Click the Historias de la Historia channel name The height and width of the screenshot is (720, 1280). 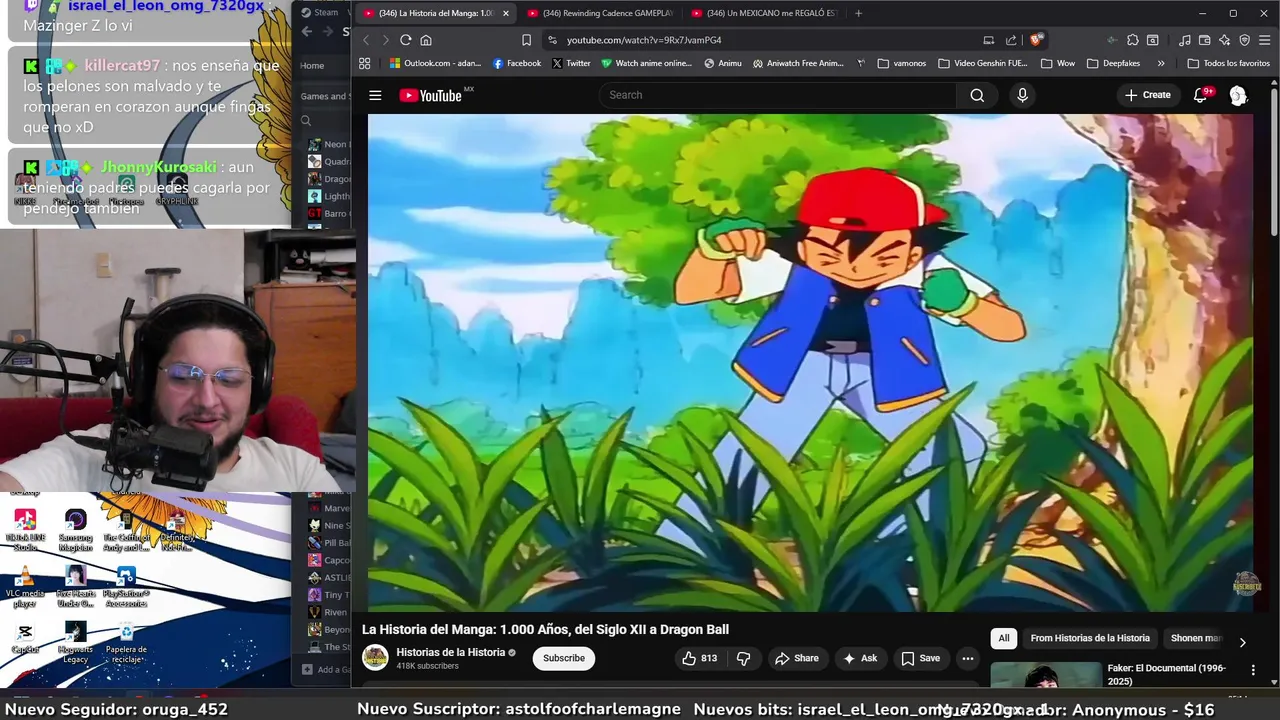tap(450, 652)
